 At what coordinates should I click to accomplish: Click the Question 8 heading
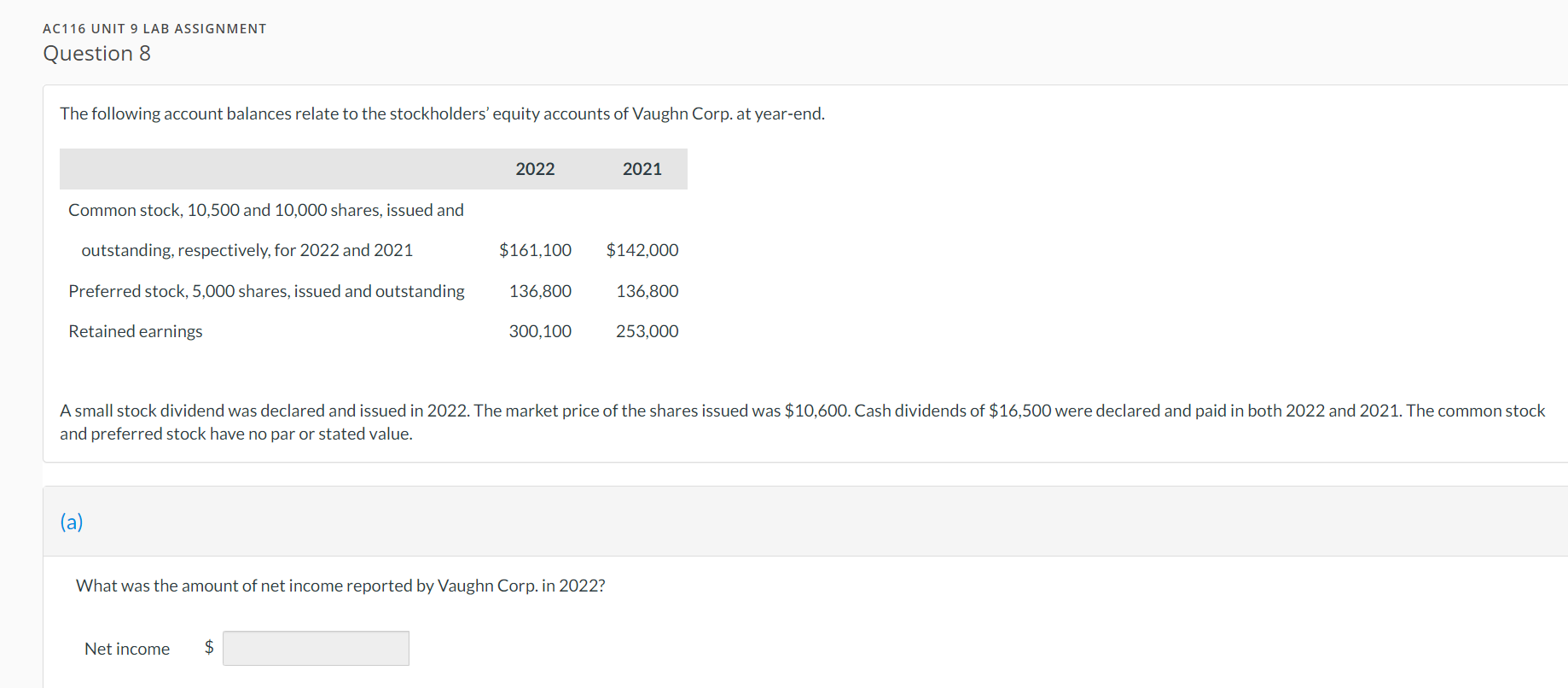[96, 53]
